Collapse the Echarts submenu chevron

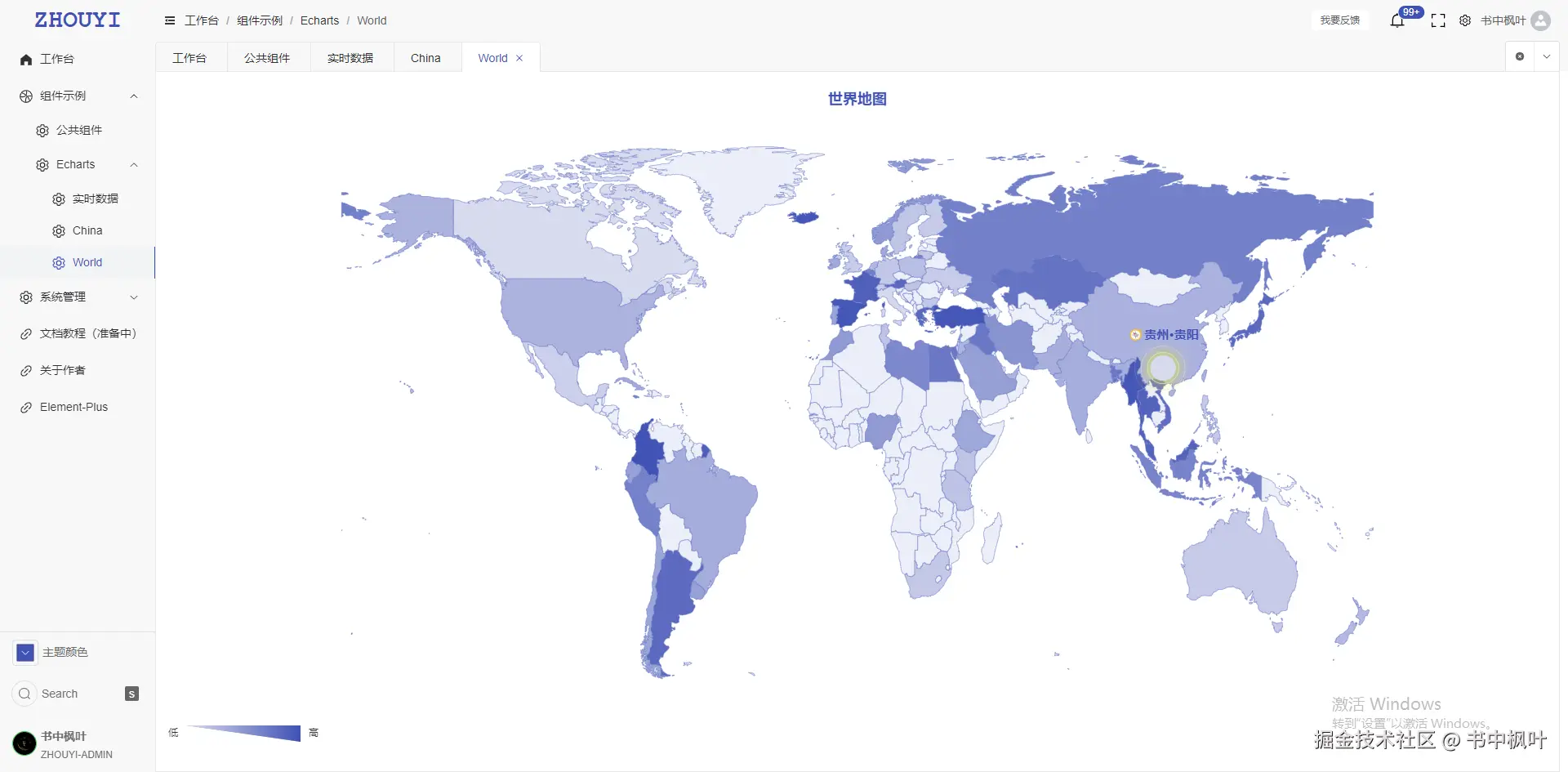tap(134, 165)
